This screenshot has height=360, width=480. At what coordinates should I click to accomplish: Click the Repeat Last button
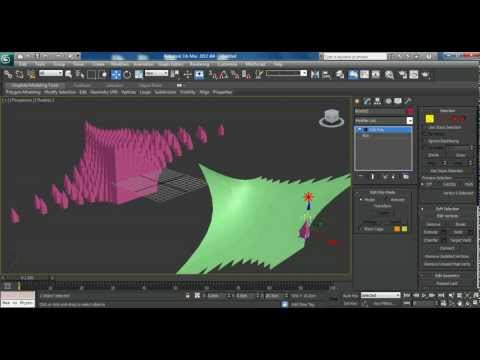click(x=447, y=283)
